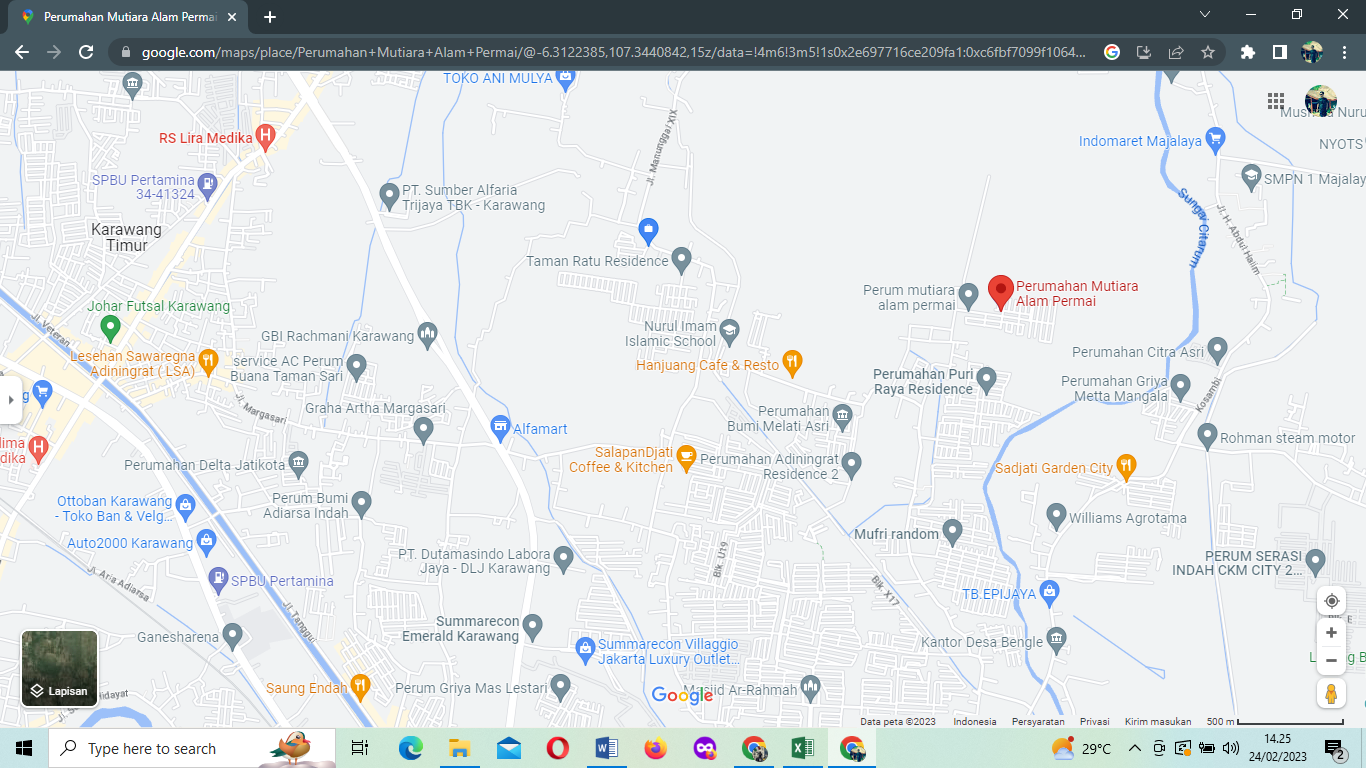
Task: Open the Summarecon Emerald Karawang marker
Action: (532, 627)
